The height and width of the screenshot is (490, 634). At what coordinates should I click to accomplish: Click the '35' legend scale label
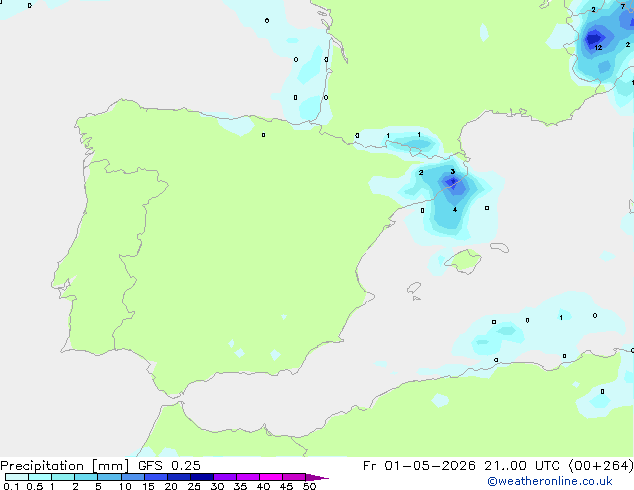240,486
